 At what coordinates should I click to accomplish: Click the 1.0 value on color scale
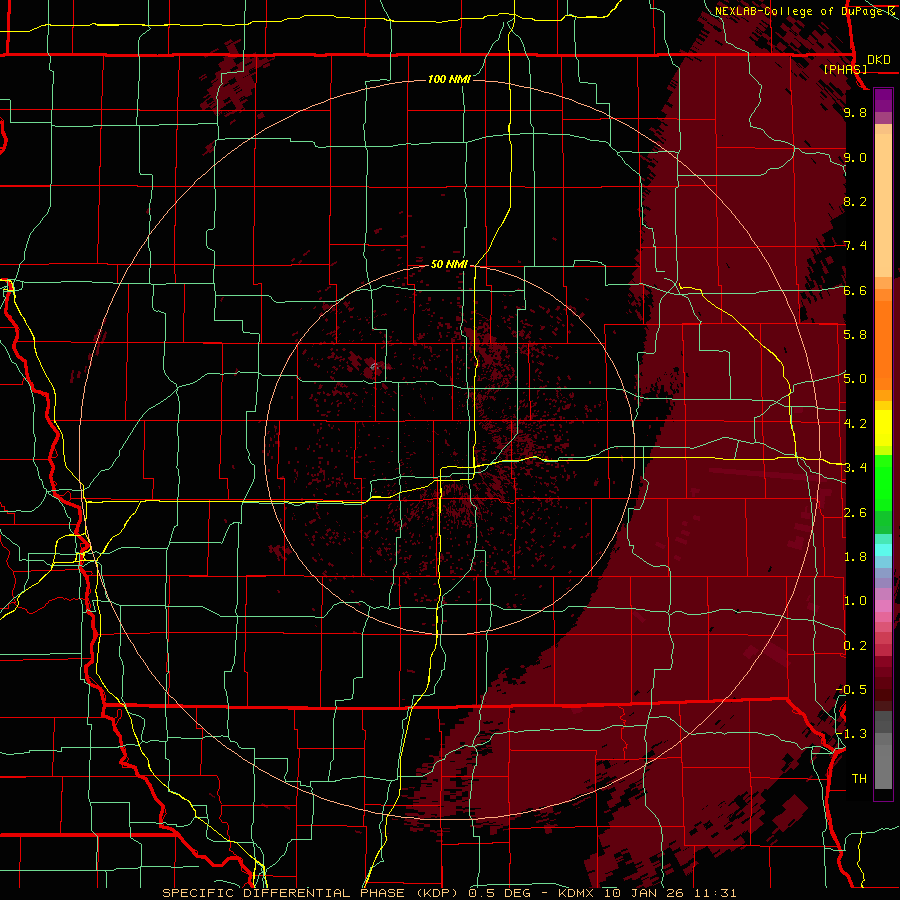pos(855,600)
